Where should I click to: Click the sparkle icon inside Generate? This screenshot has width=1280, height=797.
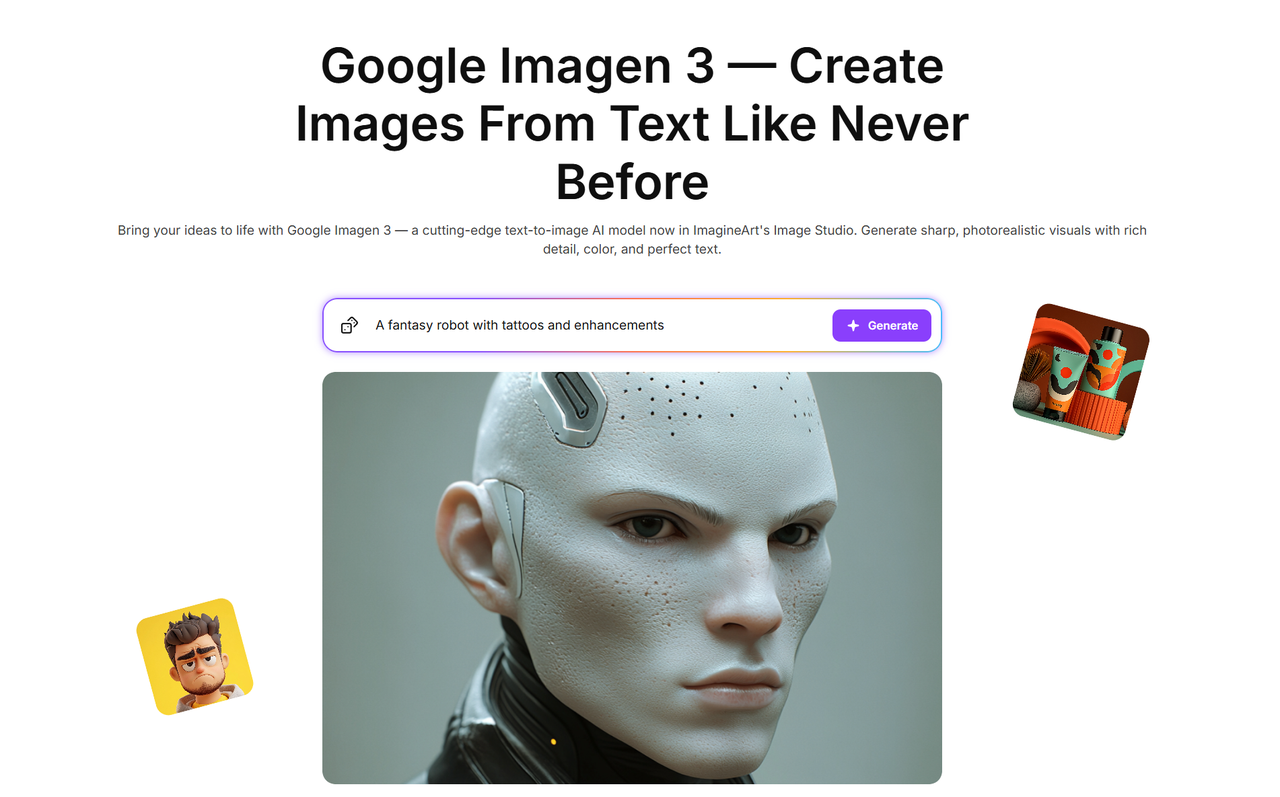853,325
